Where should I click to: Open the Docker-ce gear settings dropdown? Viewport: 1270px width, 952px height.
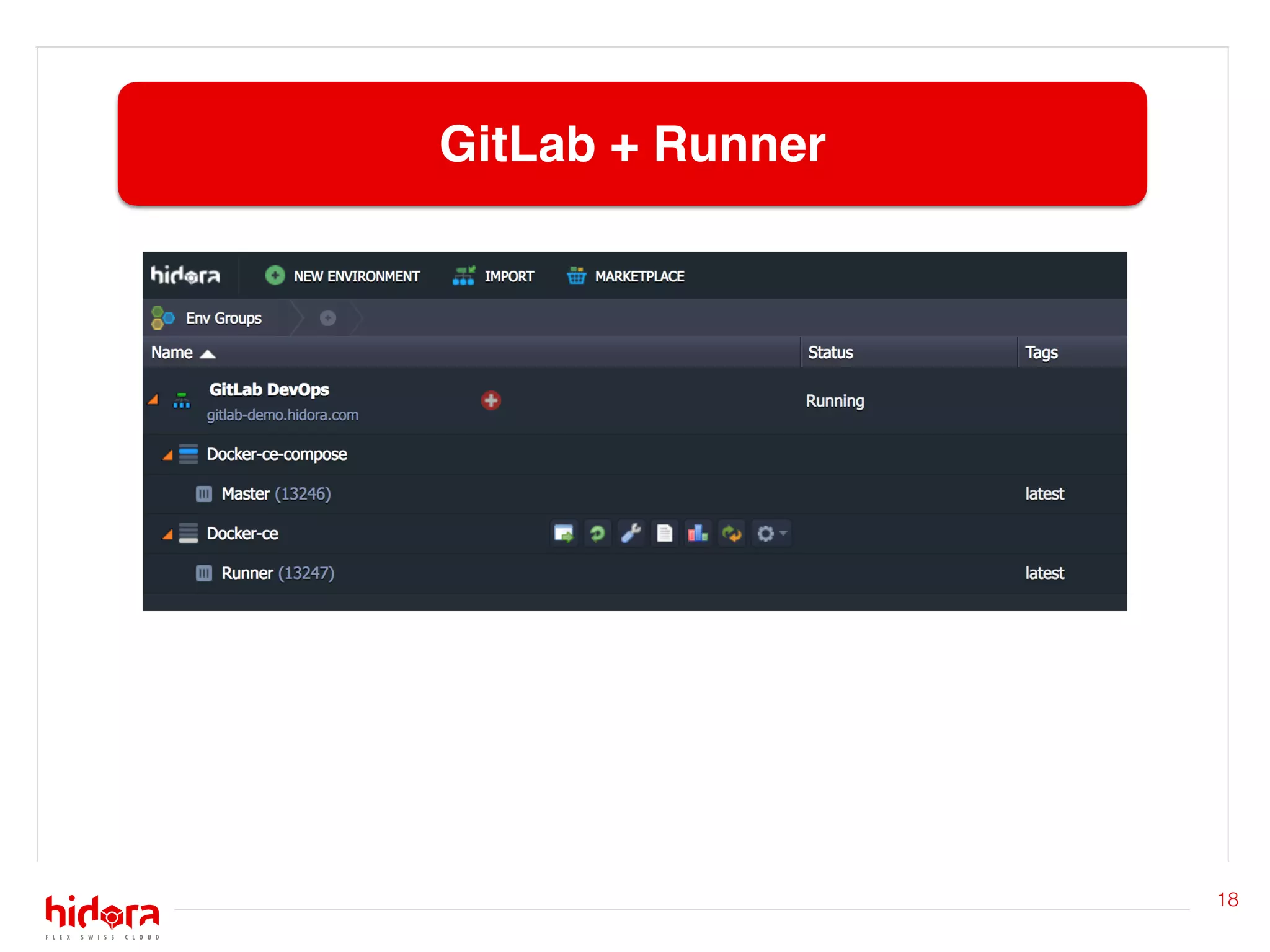tap(771, 533)
